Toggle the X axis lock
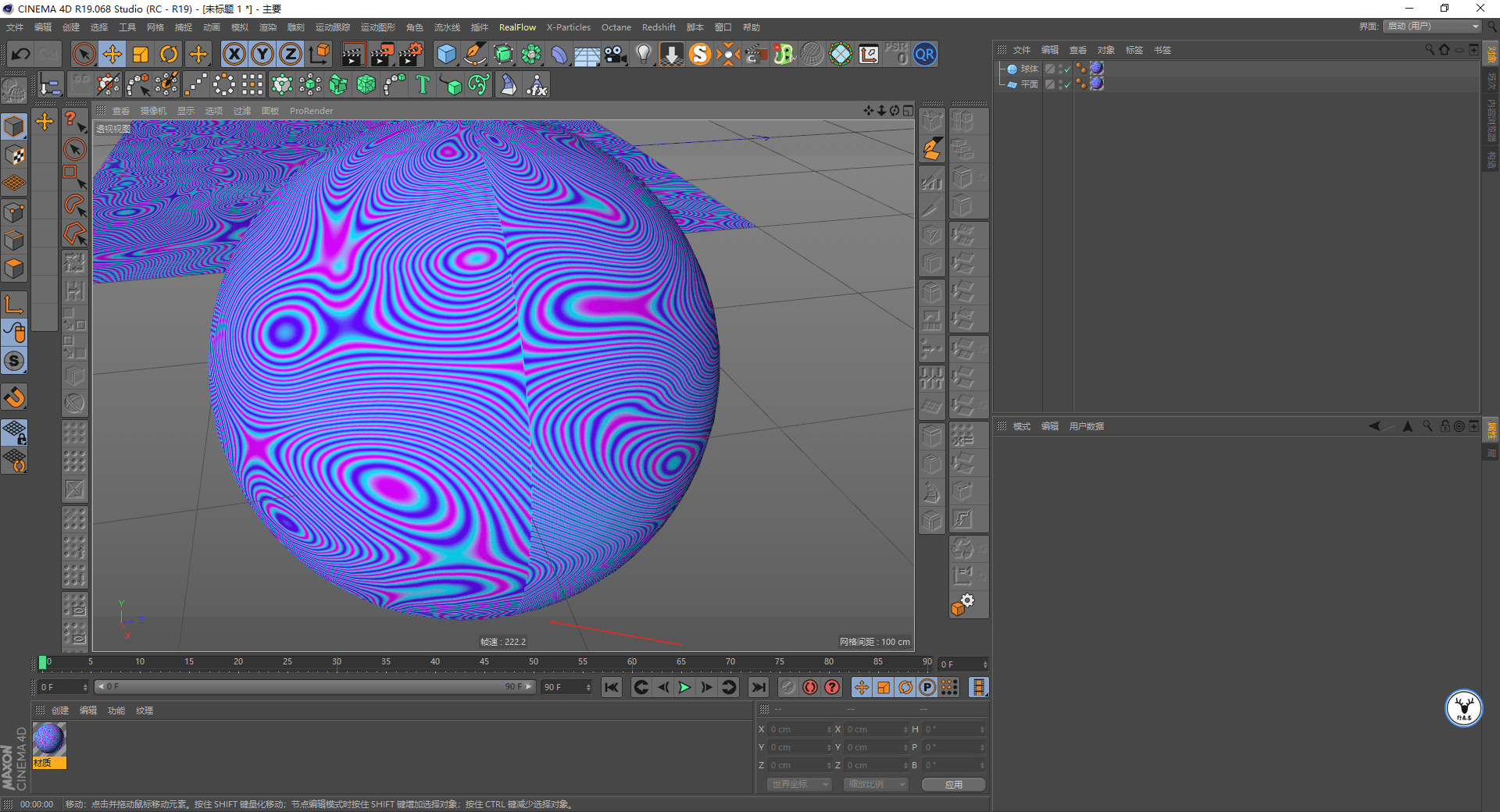 click(x=234, y=54)
